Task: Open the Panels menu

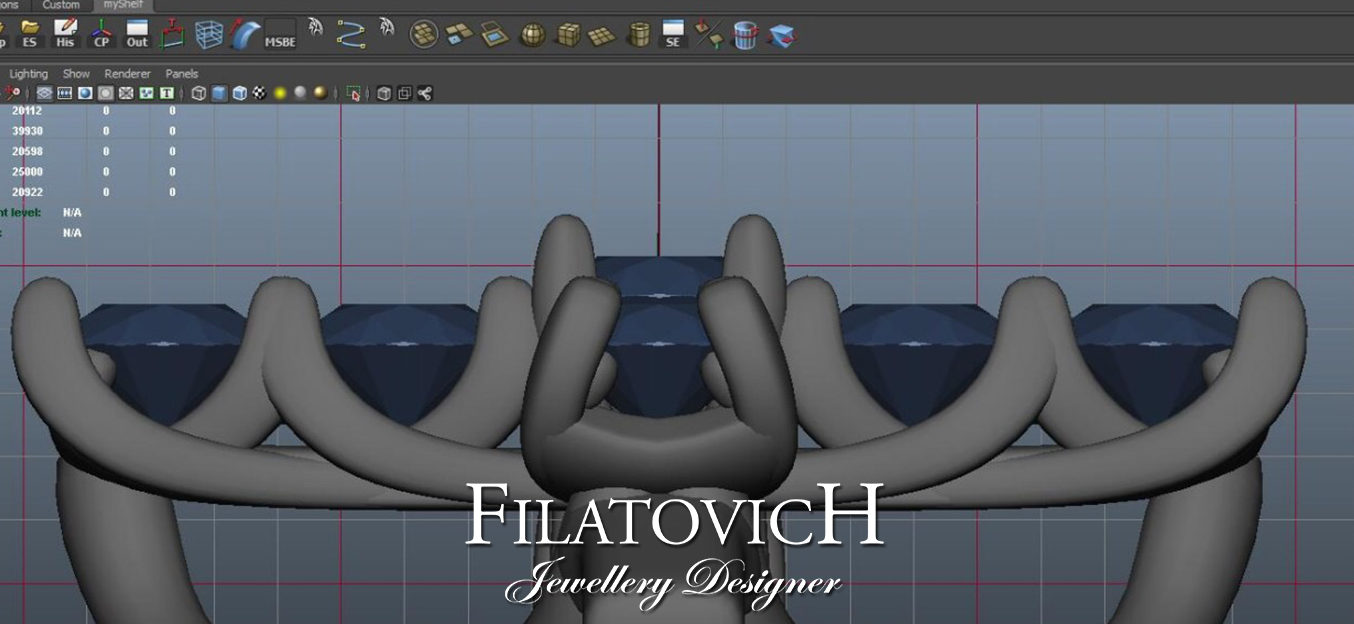Action: (x=182, y=74)
